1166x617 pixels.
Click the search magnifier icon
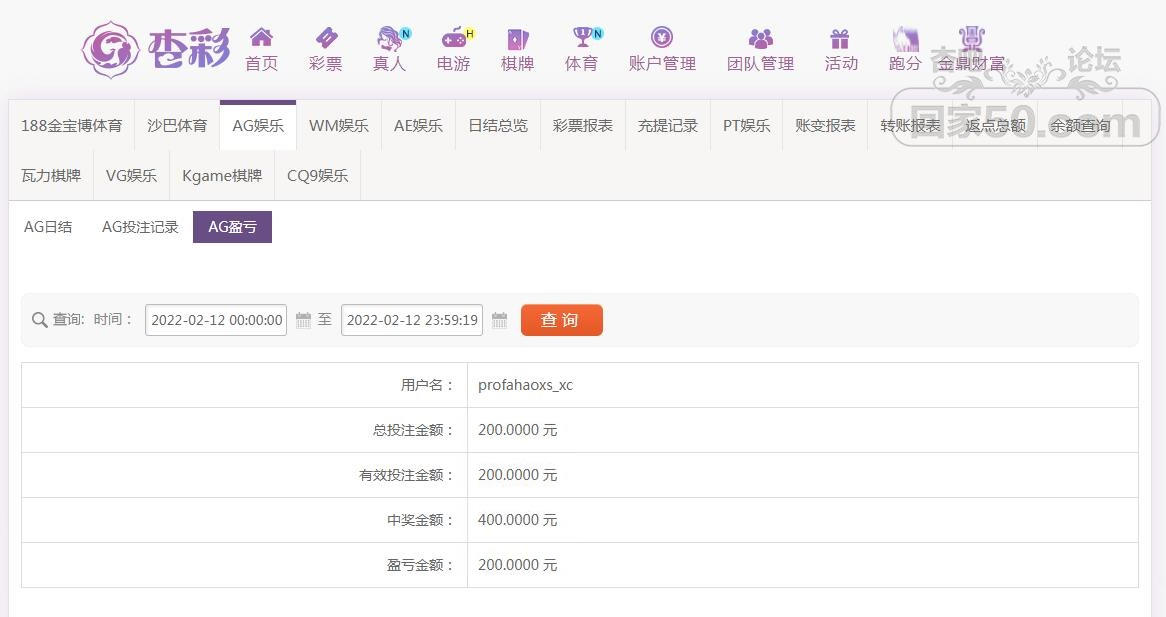coord(39,320)
